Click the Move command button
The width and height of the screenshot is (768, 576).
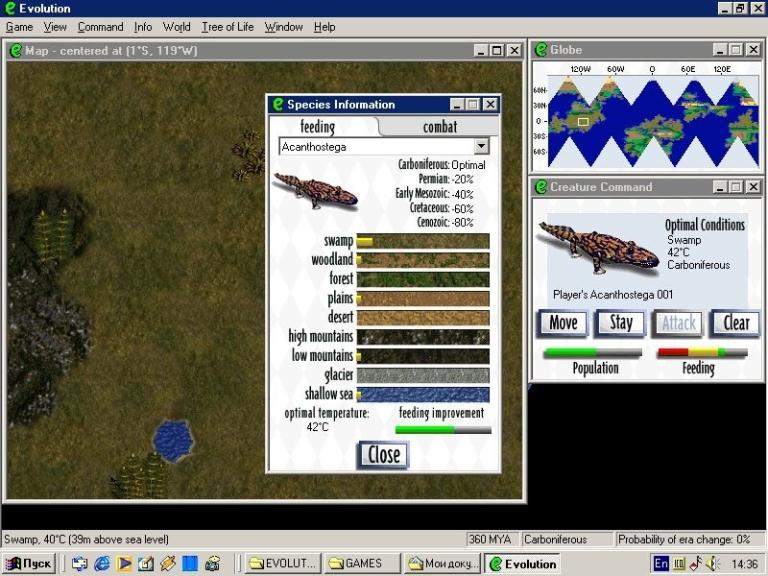tap(562, 323)
